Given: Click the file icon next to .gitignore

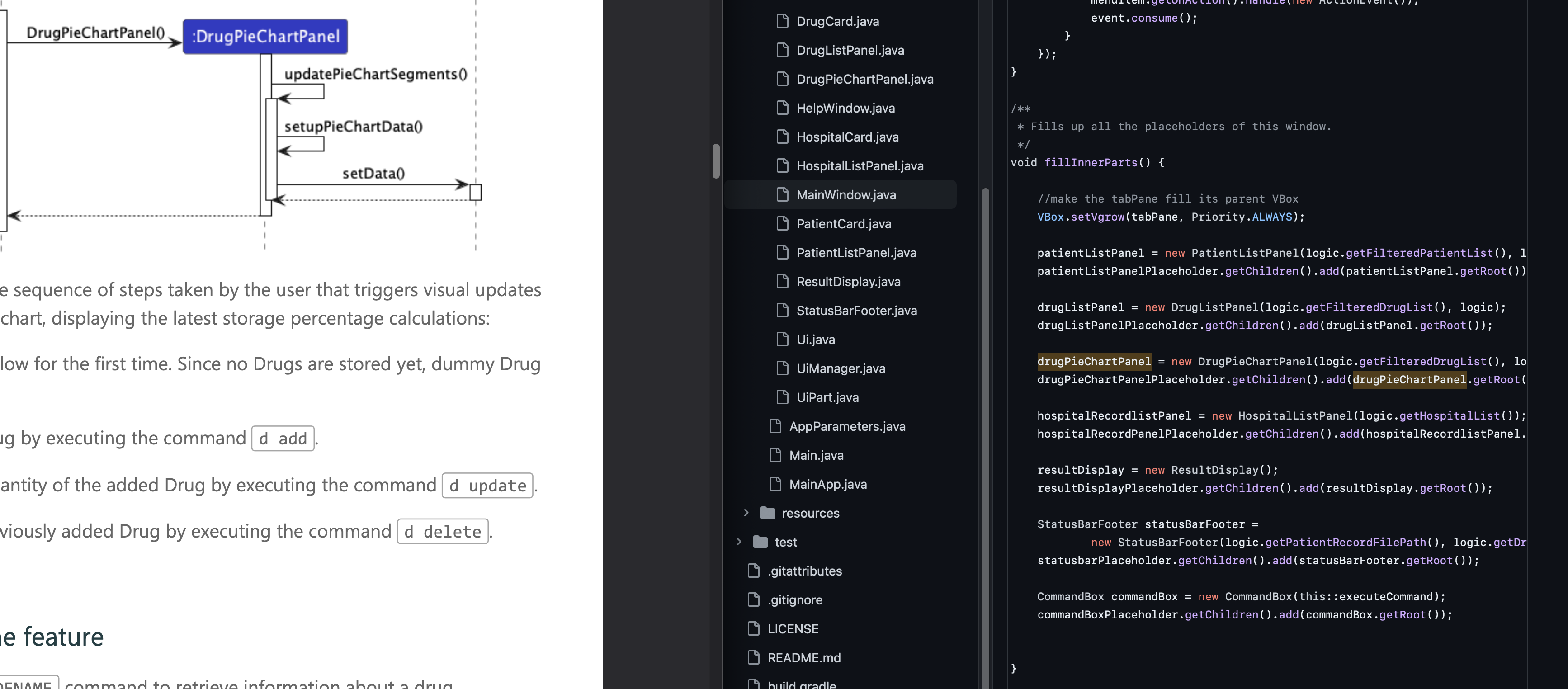Looking at the screenshot, I should point(754,599).
